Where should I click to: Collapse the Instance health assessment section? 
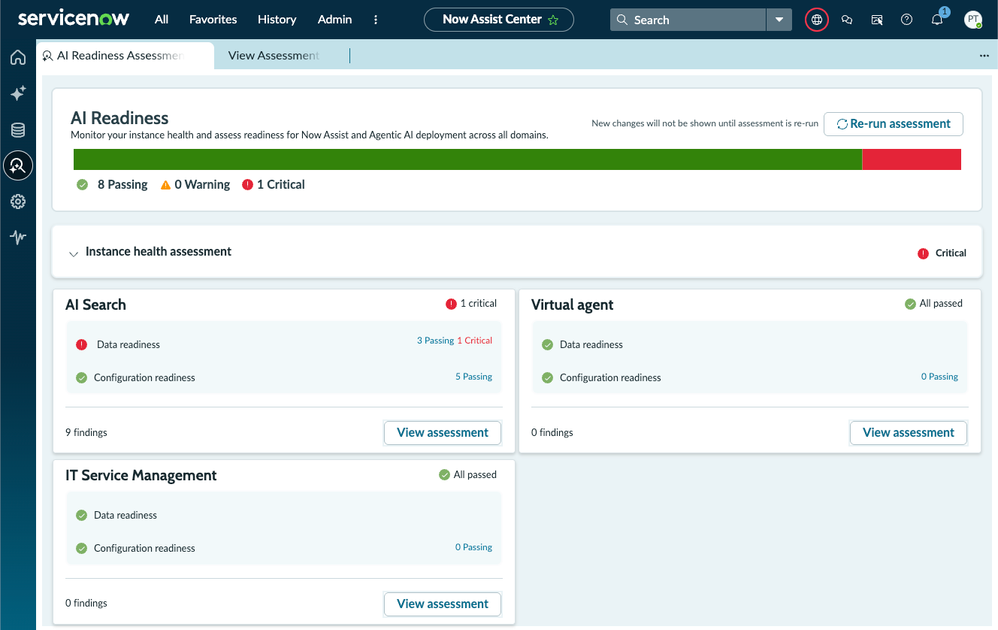pyautogui.click(x=73, y=253)
